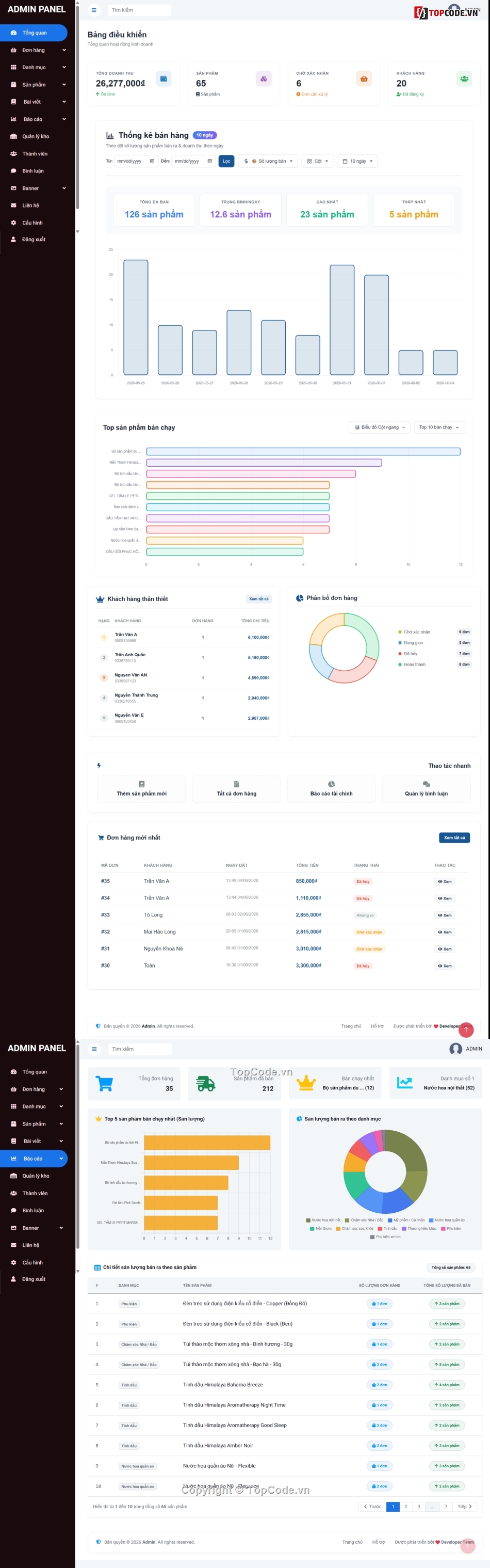Click the bar chart icon beside Thống kê bán hàng
Screen dimensions: 490x1568
point(110,135)
